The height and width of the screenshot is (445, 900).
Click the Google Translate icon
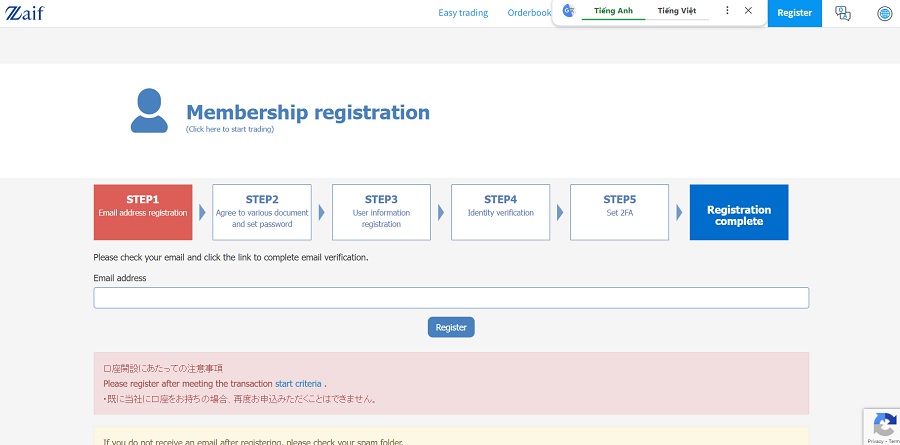point(568,11)
